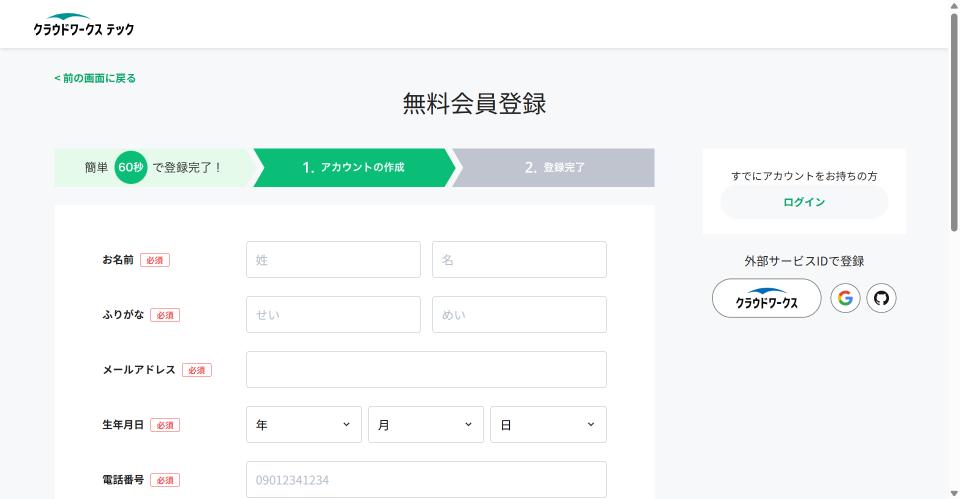Click the メールアドレス input field
Image resolution: width=960 pixels, height=499 pixels.
click(426, 369)
